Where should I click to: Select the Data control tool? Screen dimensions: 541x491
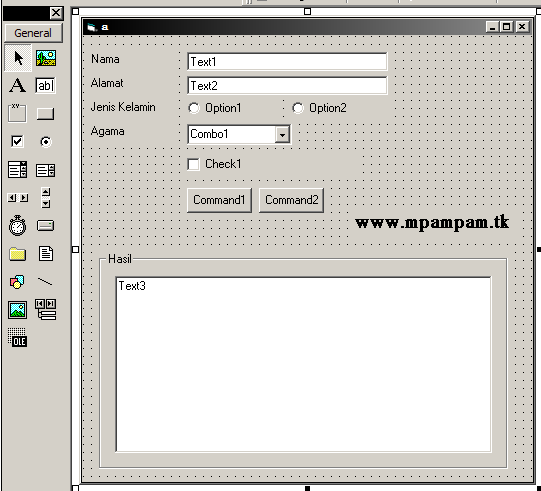click(x=46, y=309)
